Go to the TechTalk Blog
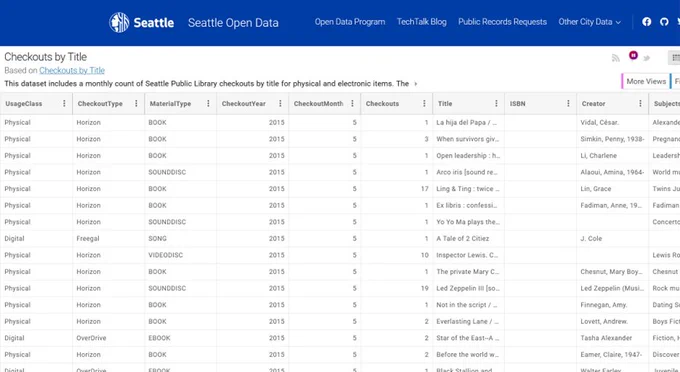This screenshot has height=372, width=680. [x=422, y=22]
